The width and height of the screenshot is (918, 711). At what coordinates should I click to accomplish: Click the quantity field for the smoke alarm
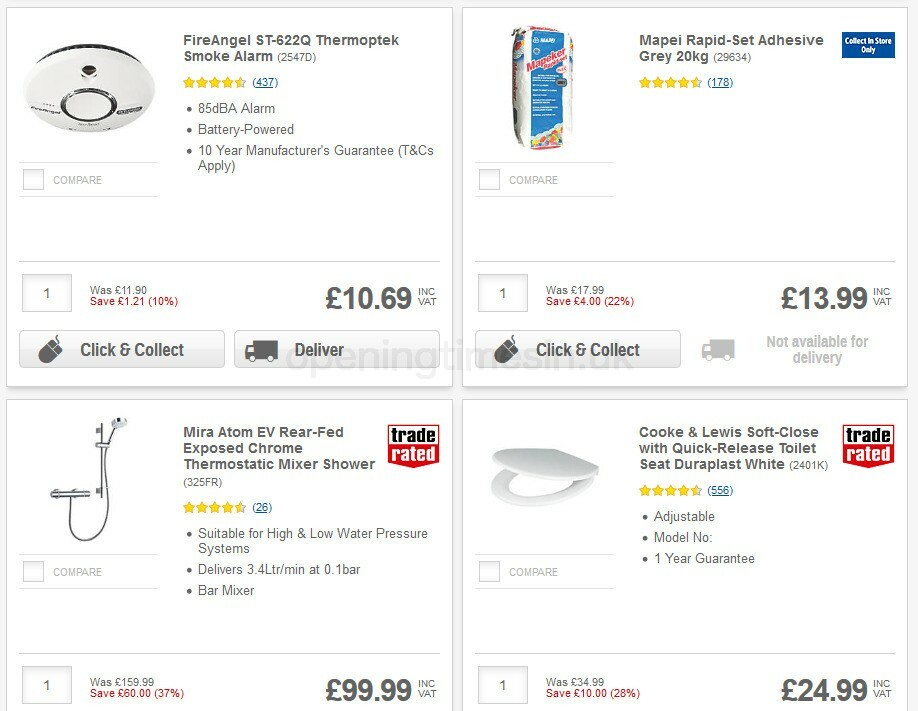click(x=46, y=292)
